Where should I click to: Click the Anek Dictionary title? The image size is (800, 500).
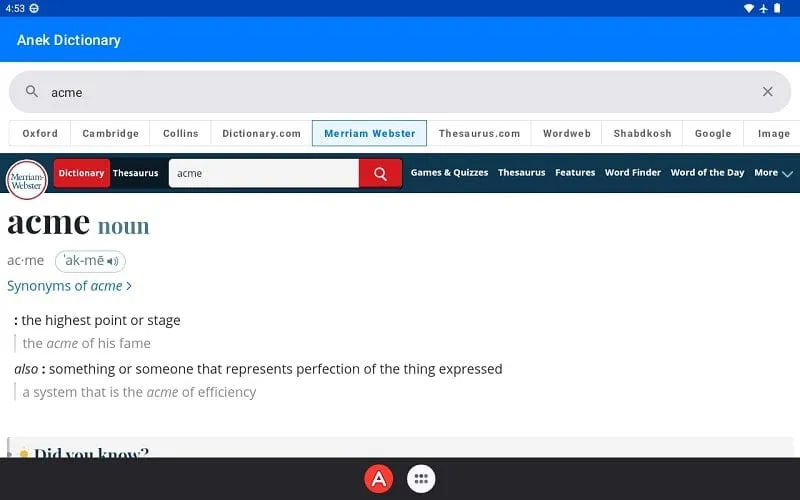69,40
